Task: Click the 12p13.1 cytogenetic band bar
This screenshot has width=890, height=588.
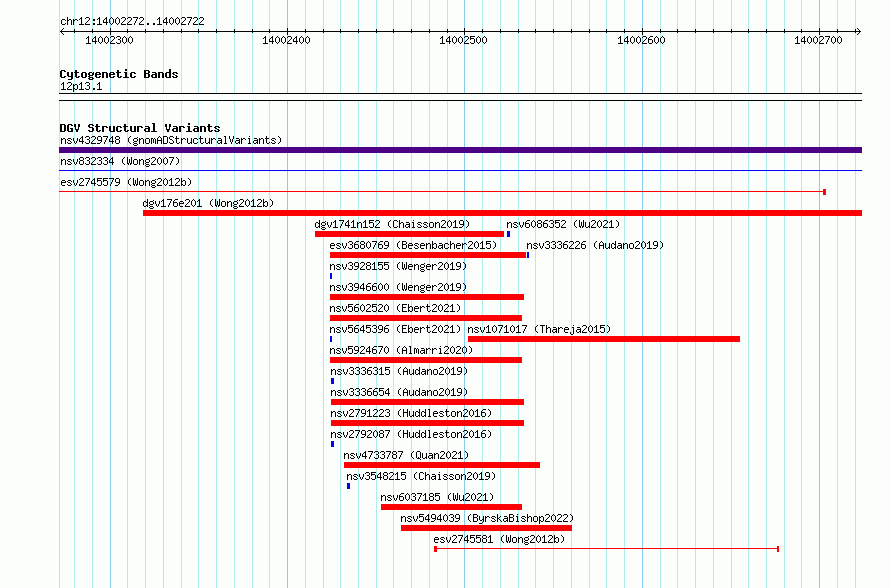Action: (460, 97)
